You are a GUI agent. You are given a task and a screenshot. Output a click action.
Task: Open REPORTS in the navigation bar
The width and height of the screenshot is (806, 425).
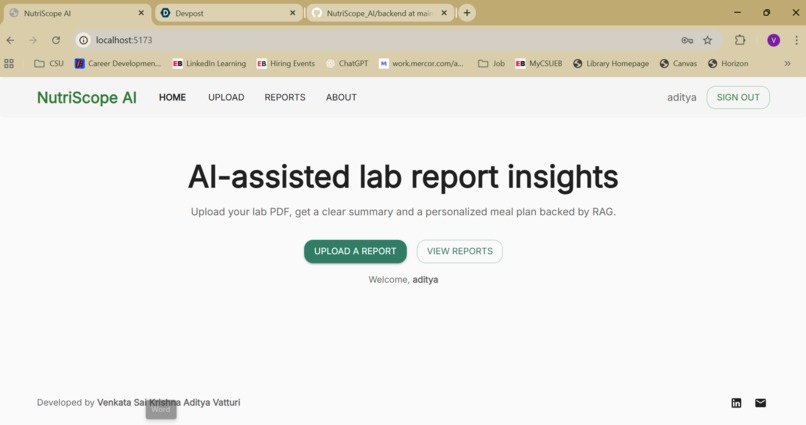285,97
